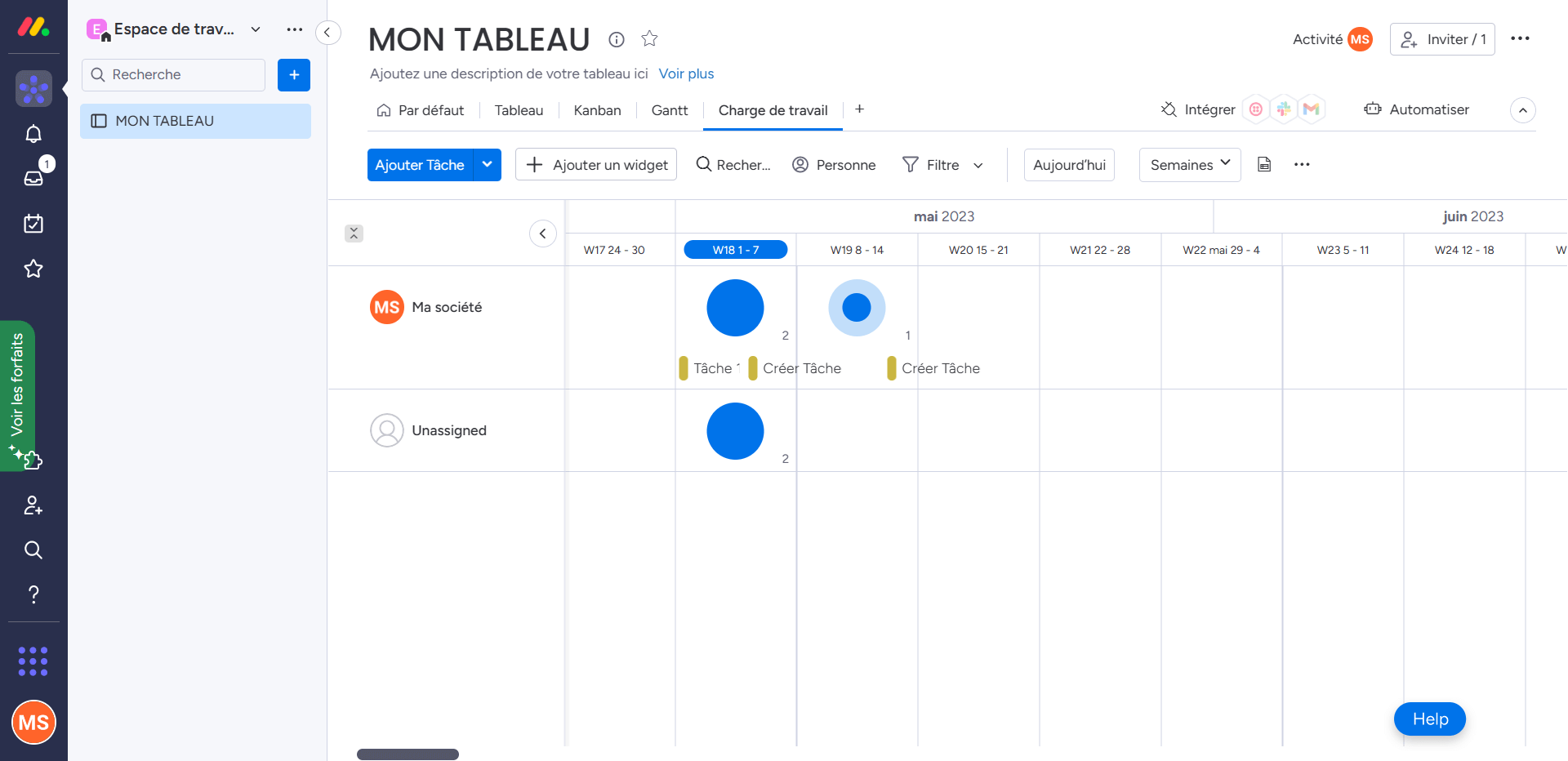Click the horizontal scrollbar thumb
This screenshot has width=1568, height=761.
(x=408, y=754)
